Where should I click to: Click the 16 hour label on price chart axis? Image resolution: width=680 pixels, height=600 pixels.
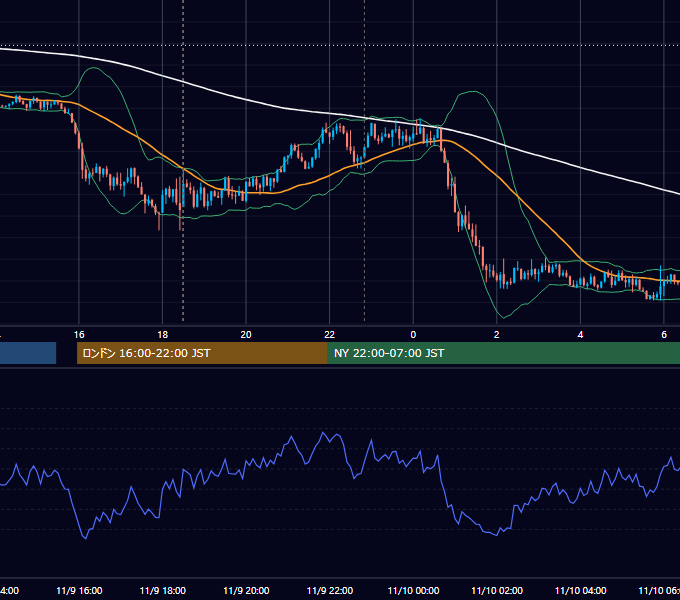79,335
